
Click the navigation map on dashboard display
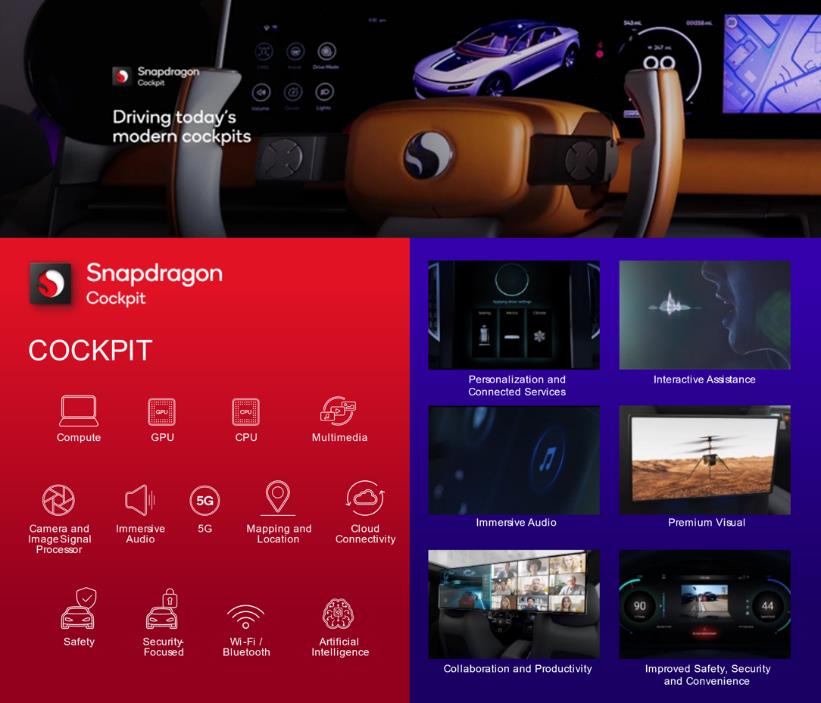772,63
